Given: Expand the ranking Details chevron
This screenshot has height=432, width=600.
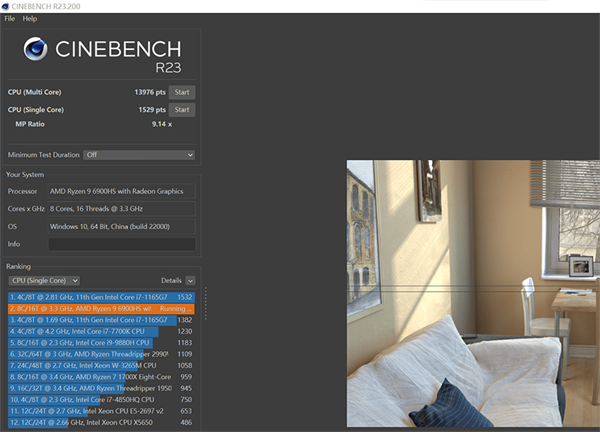Looking at the screenshot, I should [x=189, y=280].
